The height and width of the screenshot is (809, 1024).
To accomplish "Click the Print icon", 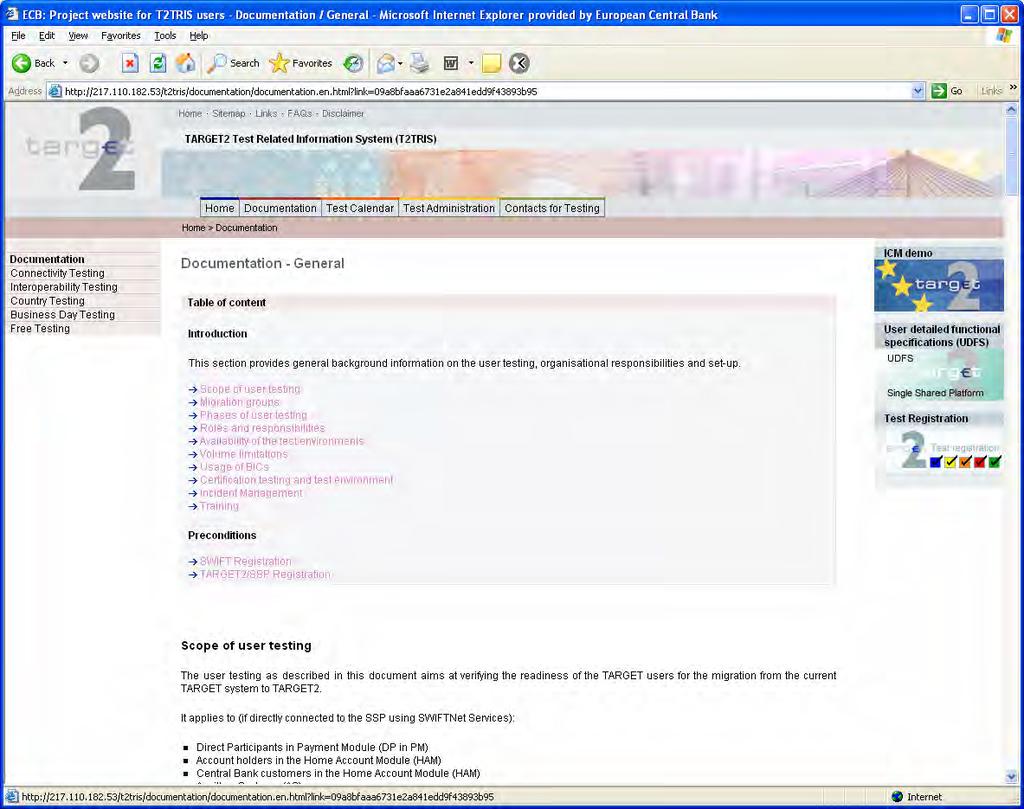I will (421, 63).
